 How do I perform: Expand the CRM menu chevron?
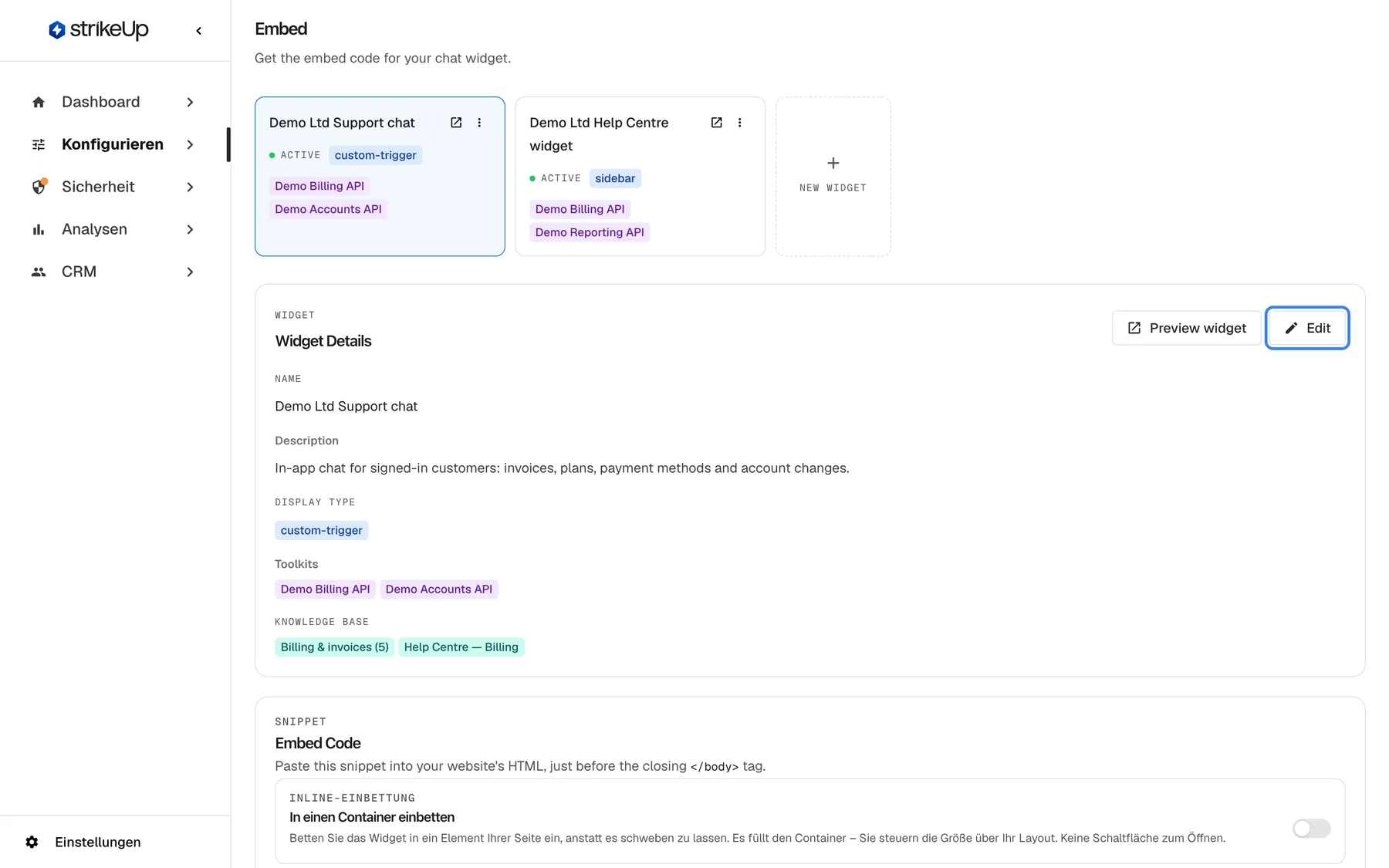click(190, 272)
